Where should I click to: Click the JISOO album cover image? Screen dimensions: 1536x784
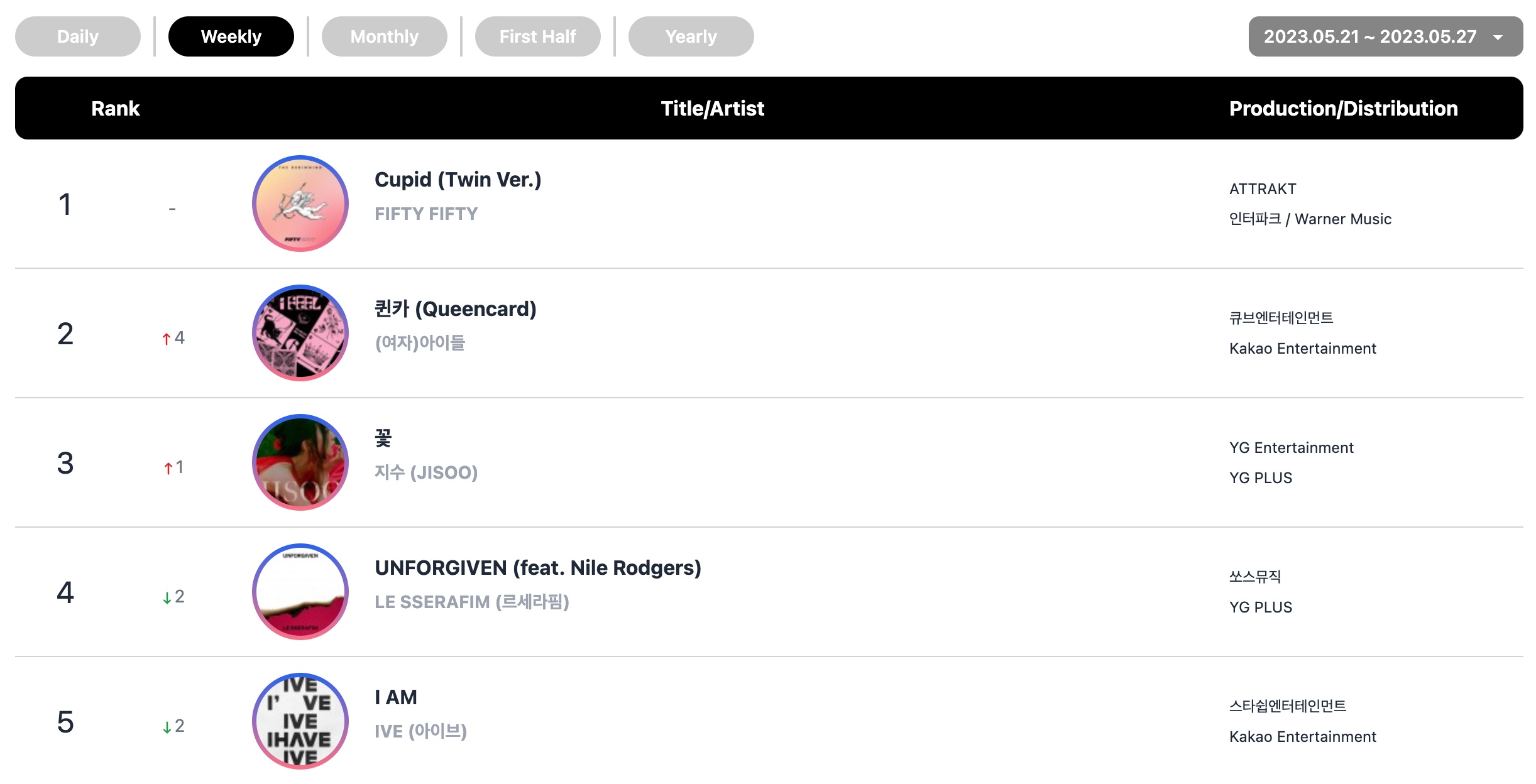pyautogui.click(x=300, y=462)
